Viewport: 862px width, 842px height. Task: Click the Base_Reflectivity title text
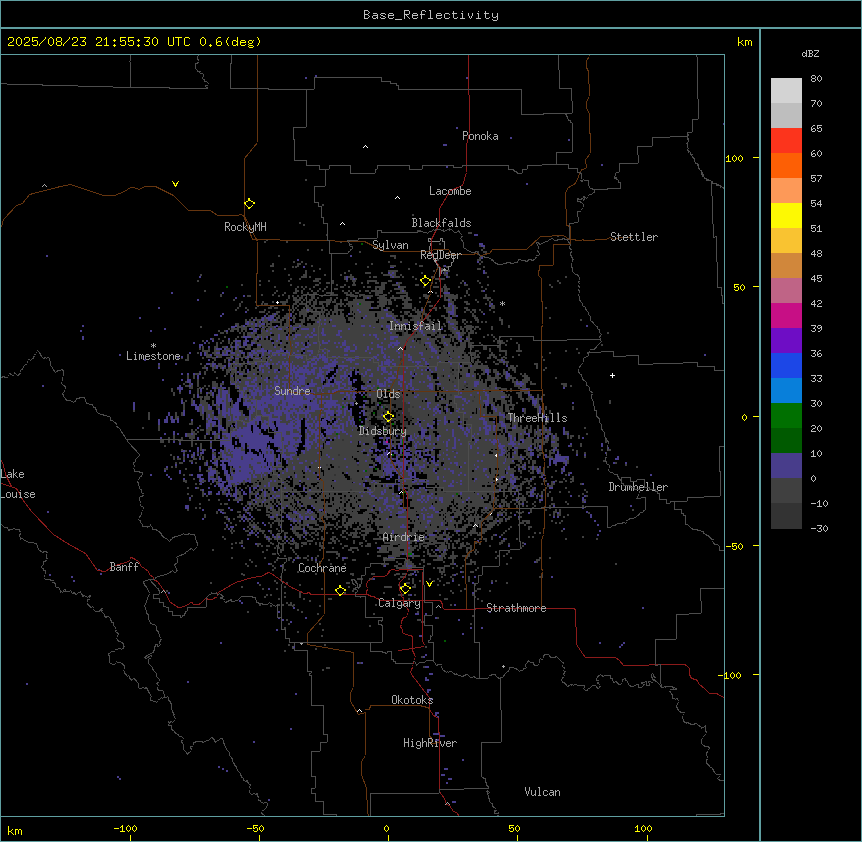pyautogui.click(x=431, y=15)
